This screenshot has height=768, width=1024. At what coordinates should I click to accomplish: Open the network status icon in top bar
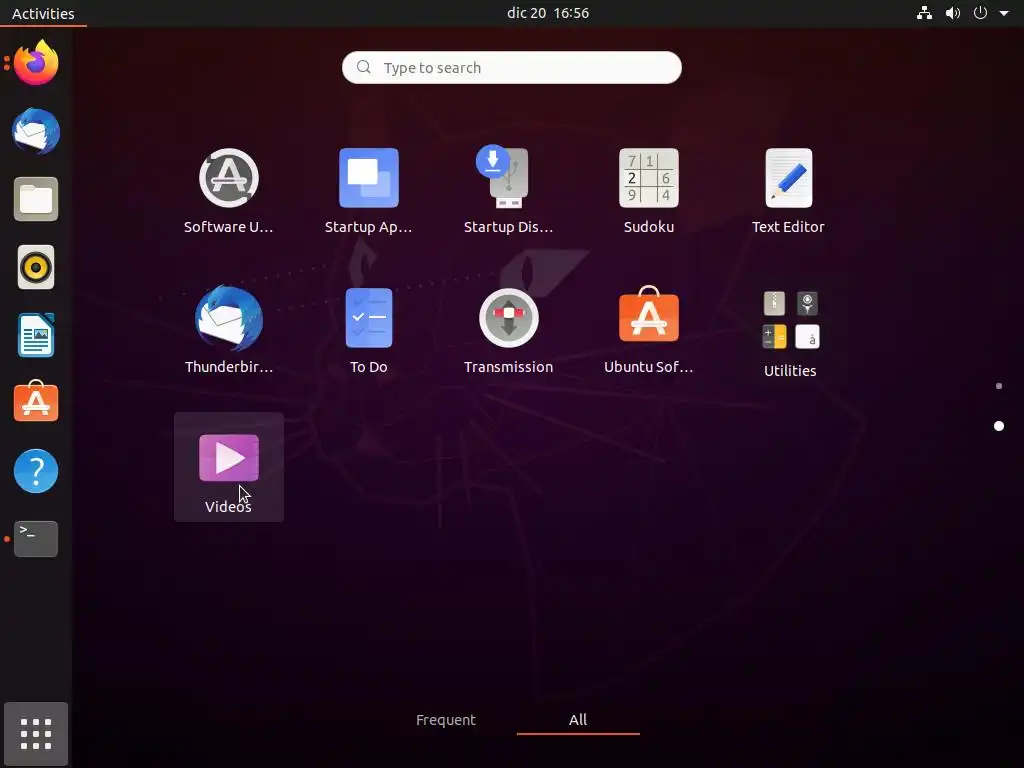(x=924, y=13)
